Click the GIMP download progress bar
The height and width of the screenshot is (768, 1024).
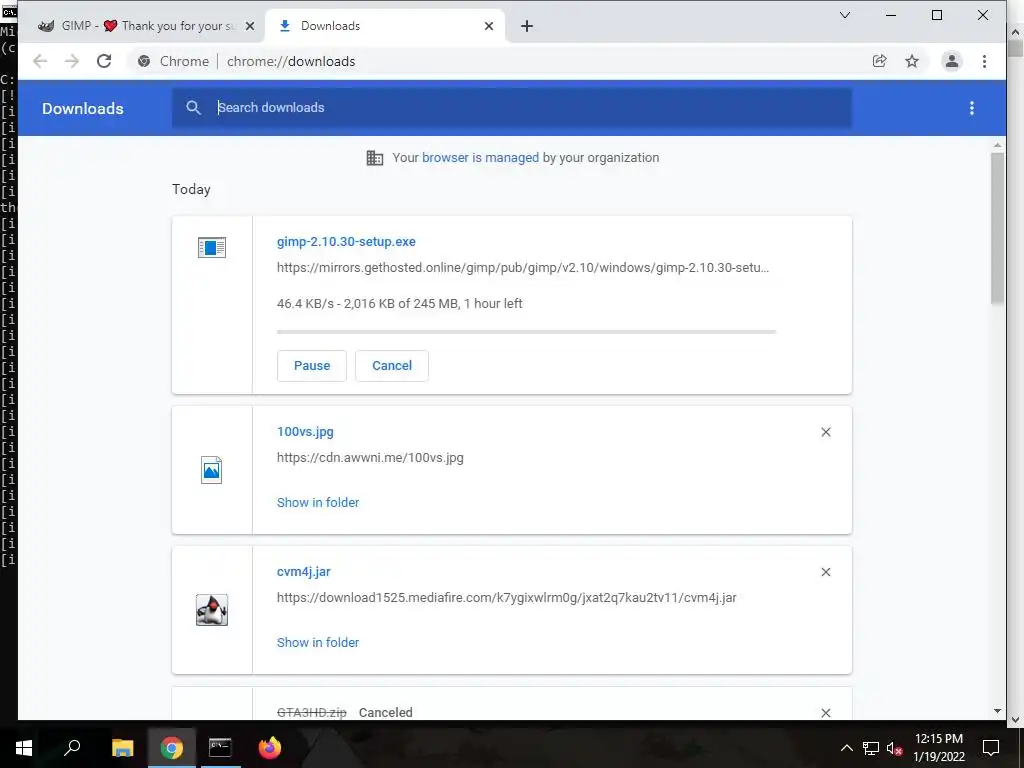pos(526,332)
